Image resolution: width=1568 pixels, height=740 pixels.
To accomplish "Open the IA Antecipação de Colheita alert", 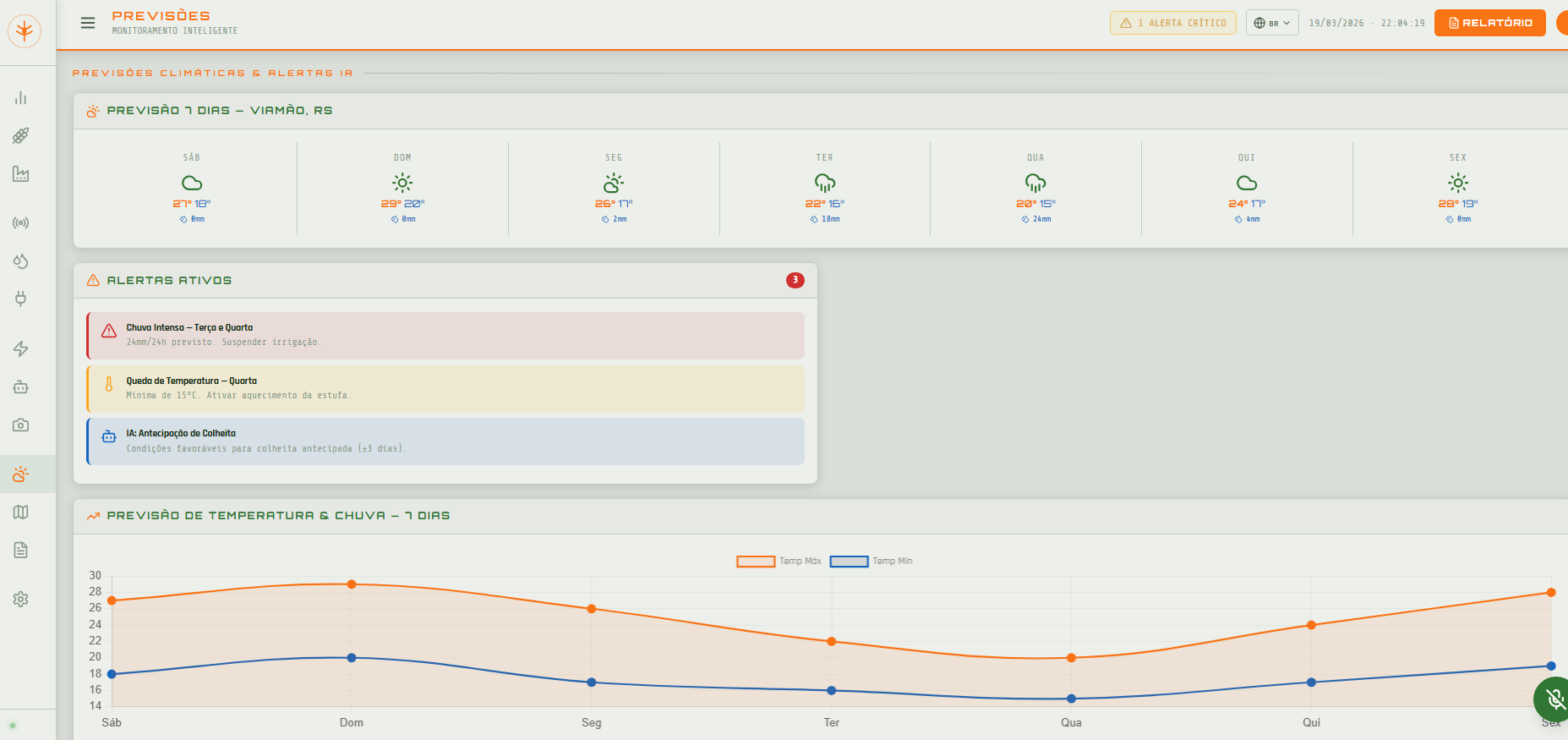I will (445, 441).
